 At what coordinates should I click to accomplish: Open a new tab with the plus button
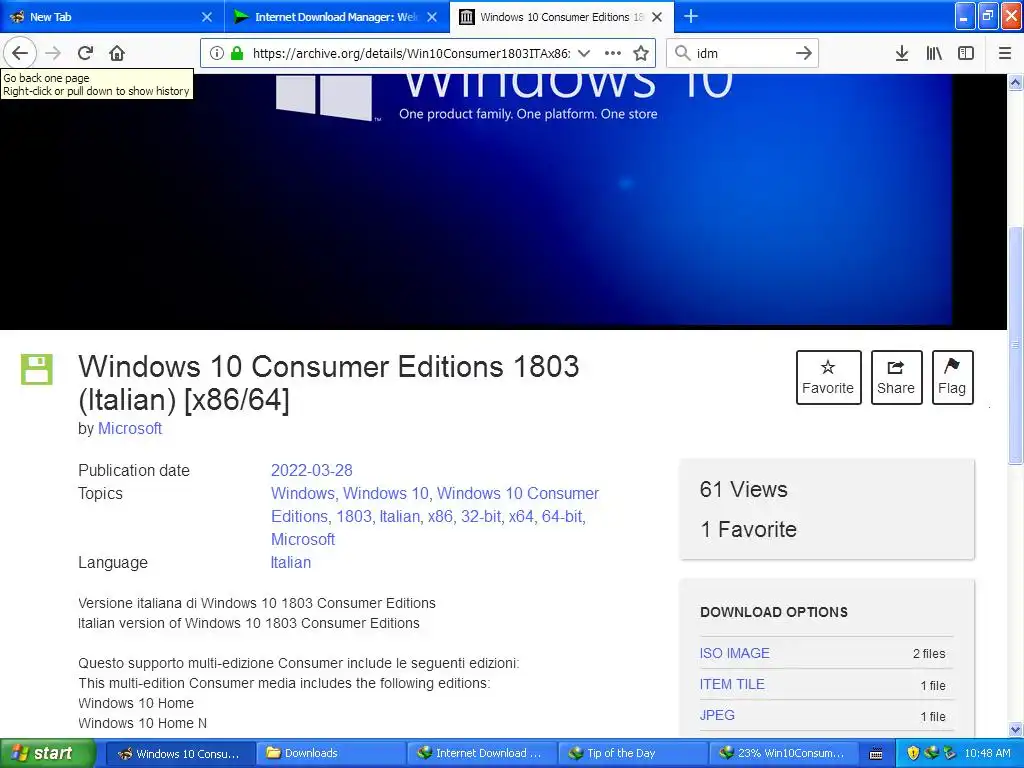click(x=691, y=16)
